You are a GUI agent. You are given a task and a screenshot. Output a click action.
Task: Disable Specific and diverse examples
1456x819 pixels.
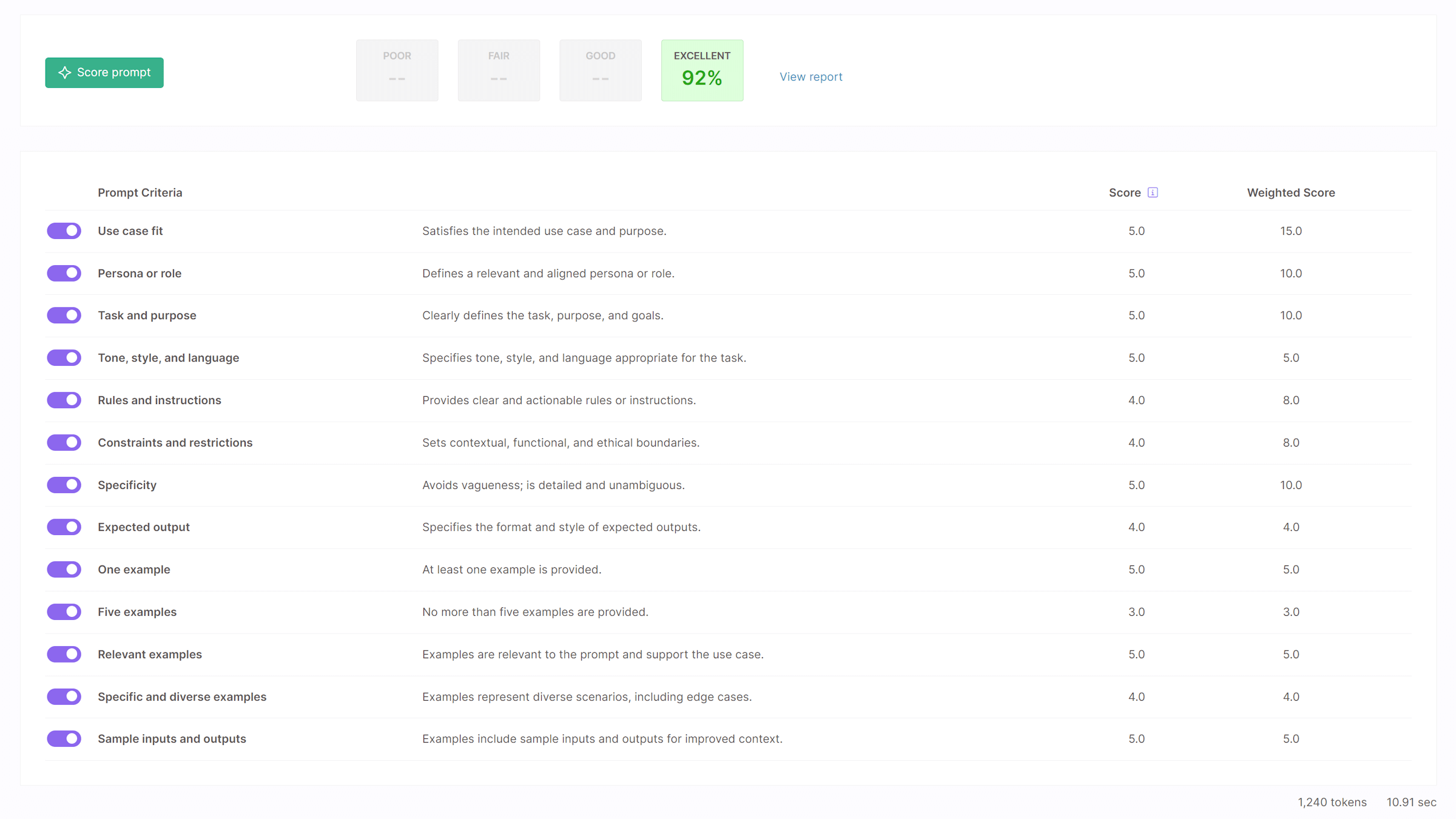click(x=64, y=696)
